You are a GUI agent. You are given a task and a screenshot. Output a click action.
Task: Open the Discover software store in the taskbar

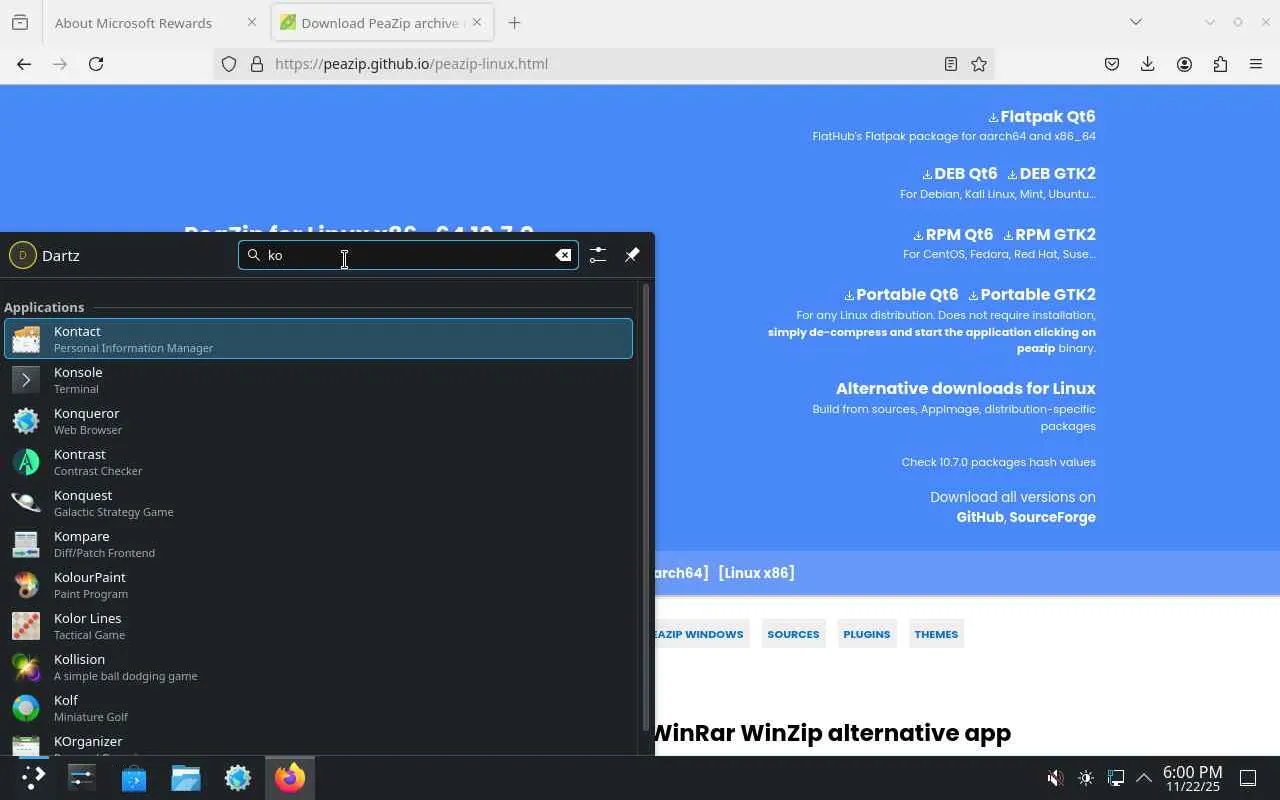134,777
